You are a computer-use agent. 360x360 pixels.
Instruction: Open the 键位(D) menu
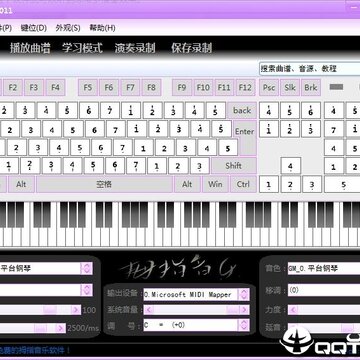34,28
